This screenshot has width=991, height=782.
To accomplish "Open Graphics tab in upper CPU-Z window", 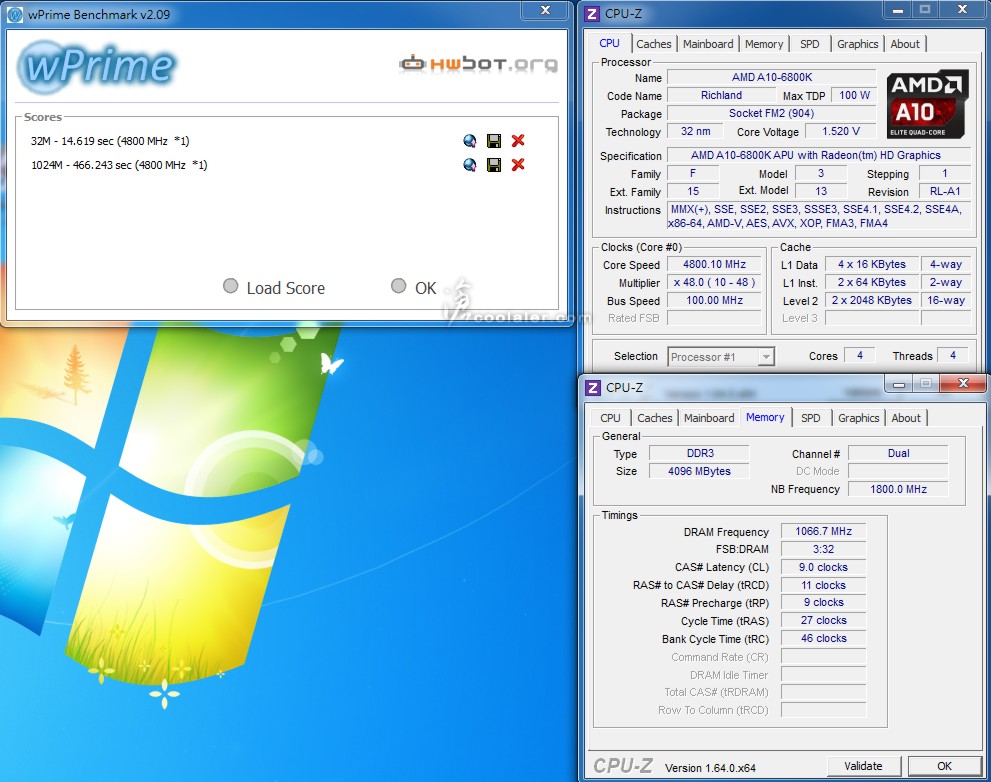I will pos(858,44).
